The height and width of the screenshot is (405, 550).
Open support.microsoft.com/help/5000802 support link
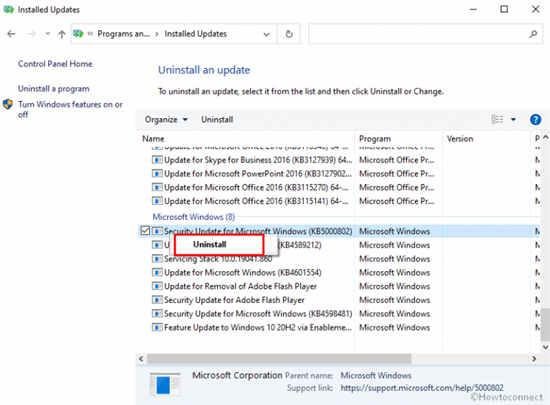422,388
